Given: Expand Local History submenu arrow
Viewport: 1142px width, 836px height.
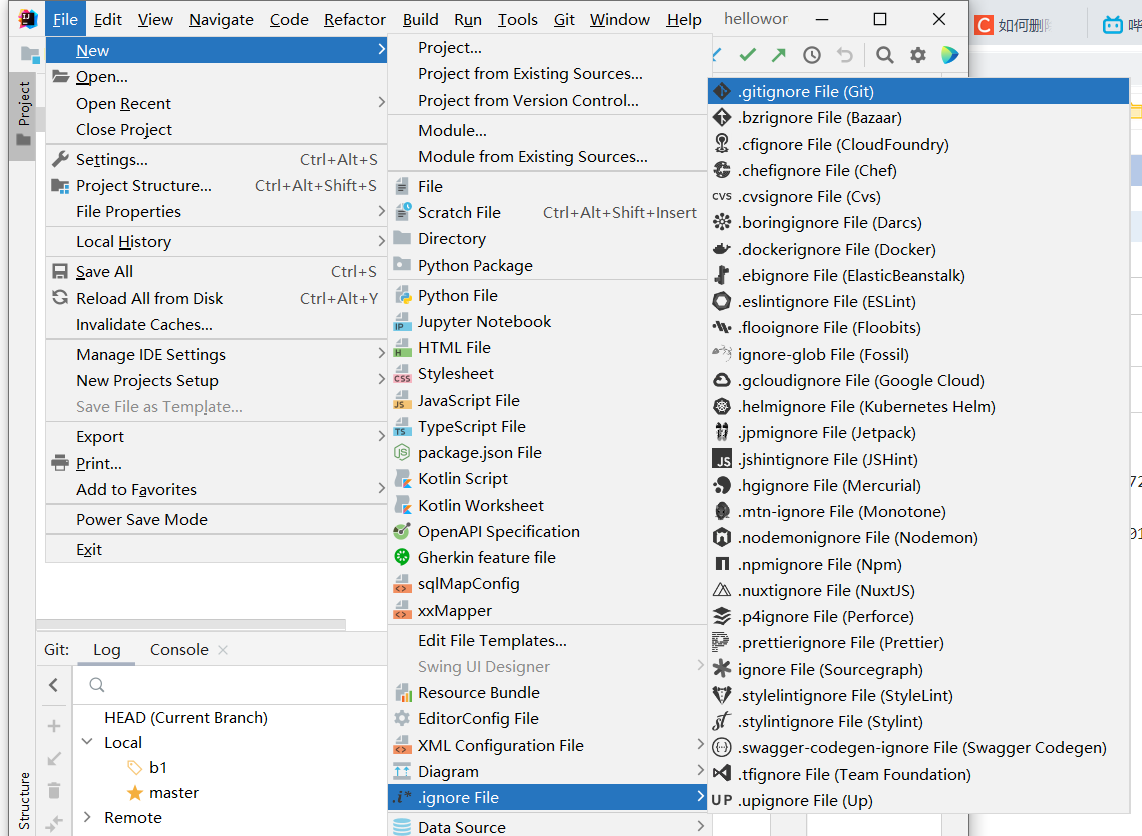Looking at the screenshot, I should (381, 241).
